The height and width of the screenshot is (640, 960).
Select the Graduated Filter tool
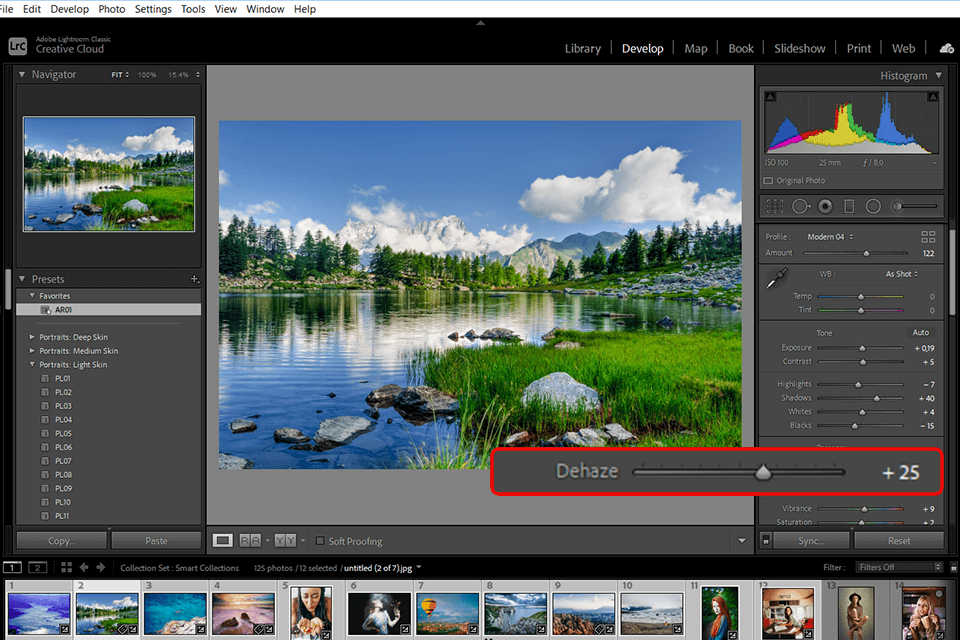pyautogui.click(x=849, y=206)
